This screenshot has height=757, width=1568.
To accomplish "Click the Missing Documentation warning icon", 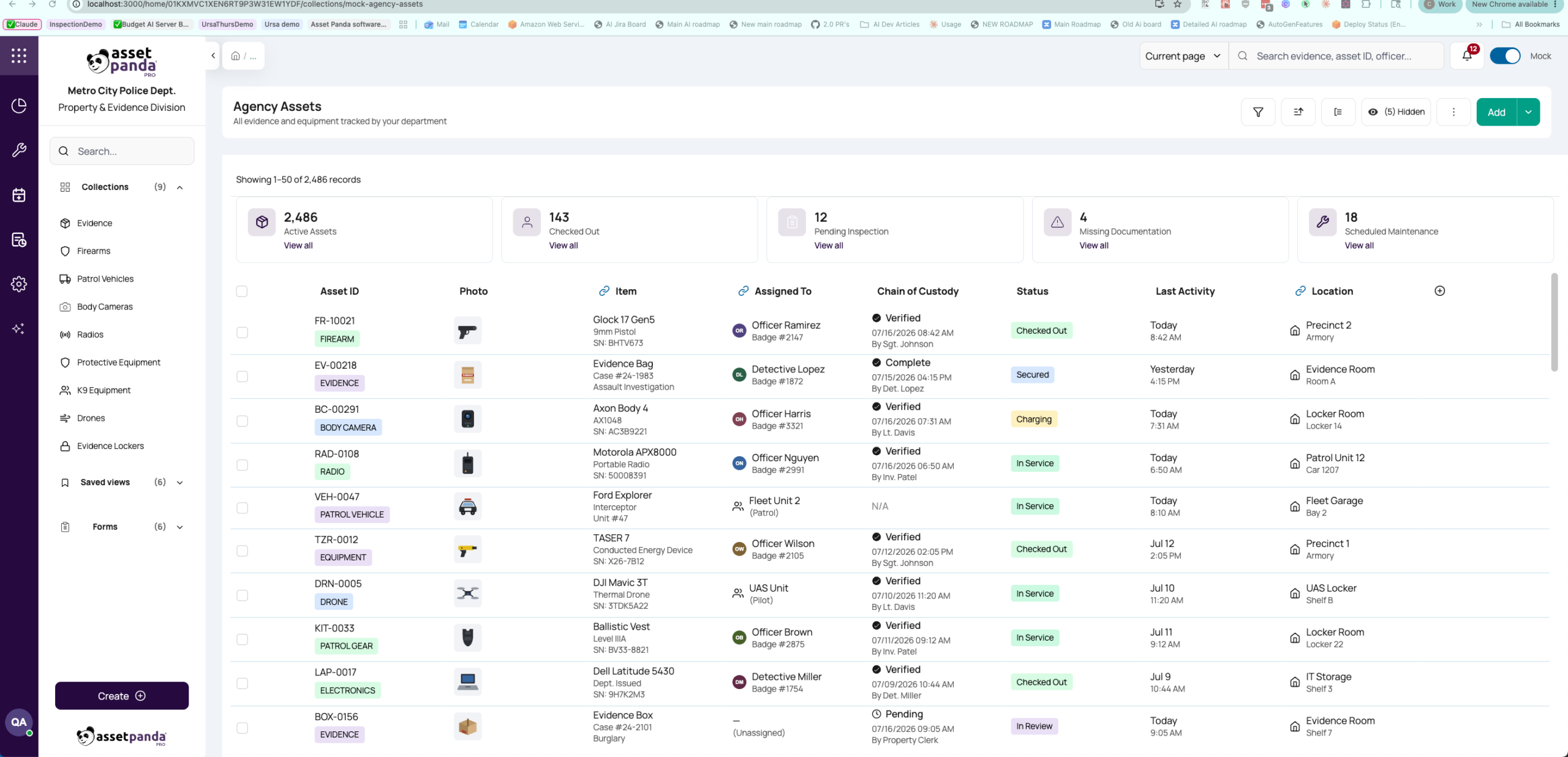I will (1058, 222).
